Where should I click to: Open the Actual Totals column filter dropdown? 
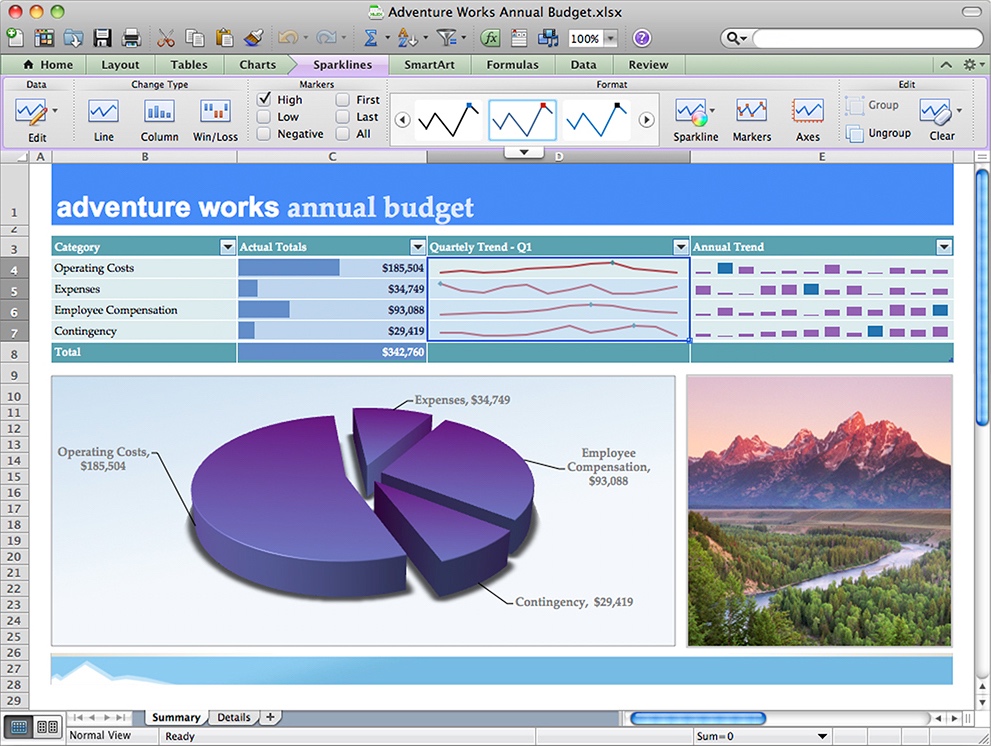(x=417, y=246)
